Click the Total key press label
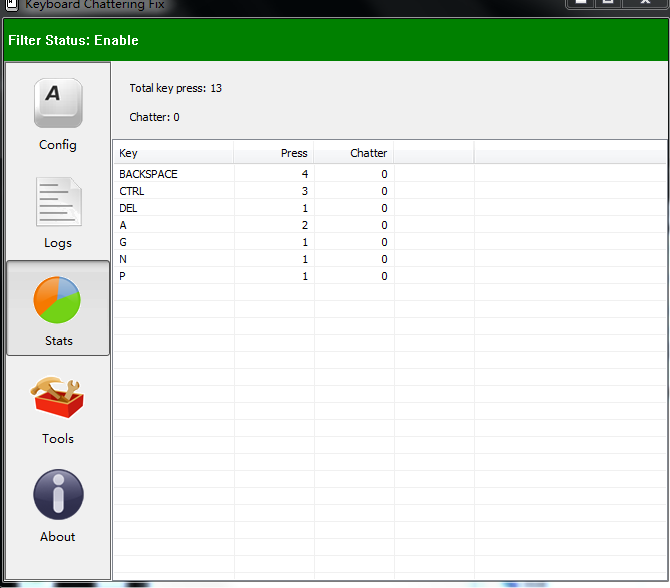This screenshot has width=670, height=588. [175, 88]
